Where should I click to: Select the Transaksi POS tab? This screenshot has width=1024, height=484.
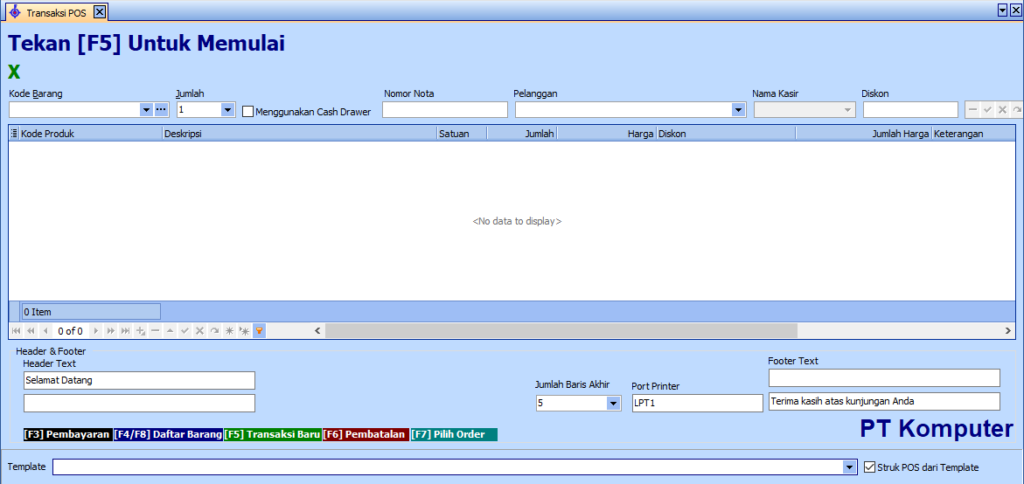click(56, 11)
